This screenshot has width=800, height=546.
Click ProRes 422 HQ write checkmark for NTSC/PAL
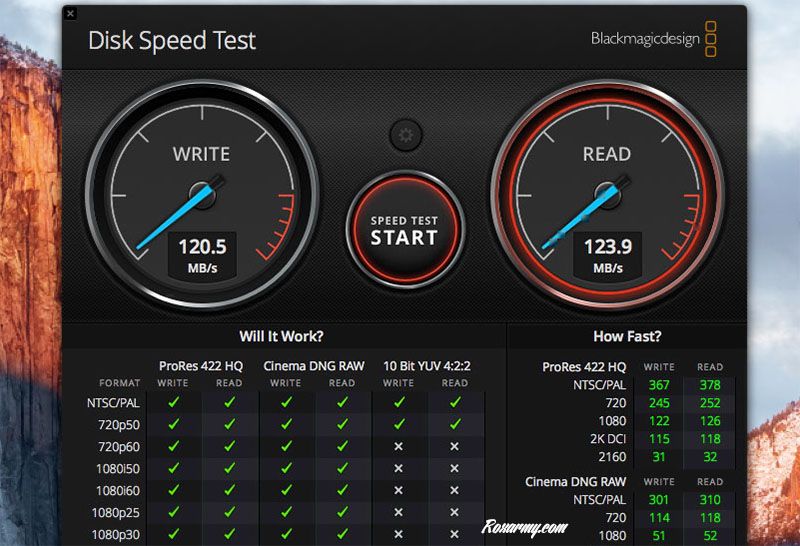[x=173, y=402]
